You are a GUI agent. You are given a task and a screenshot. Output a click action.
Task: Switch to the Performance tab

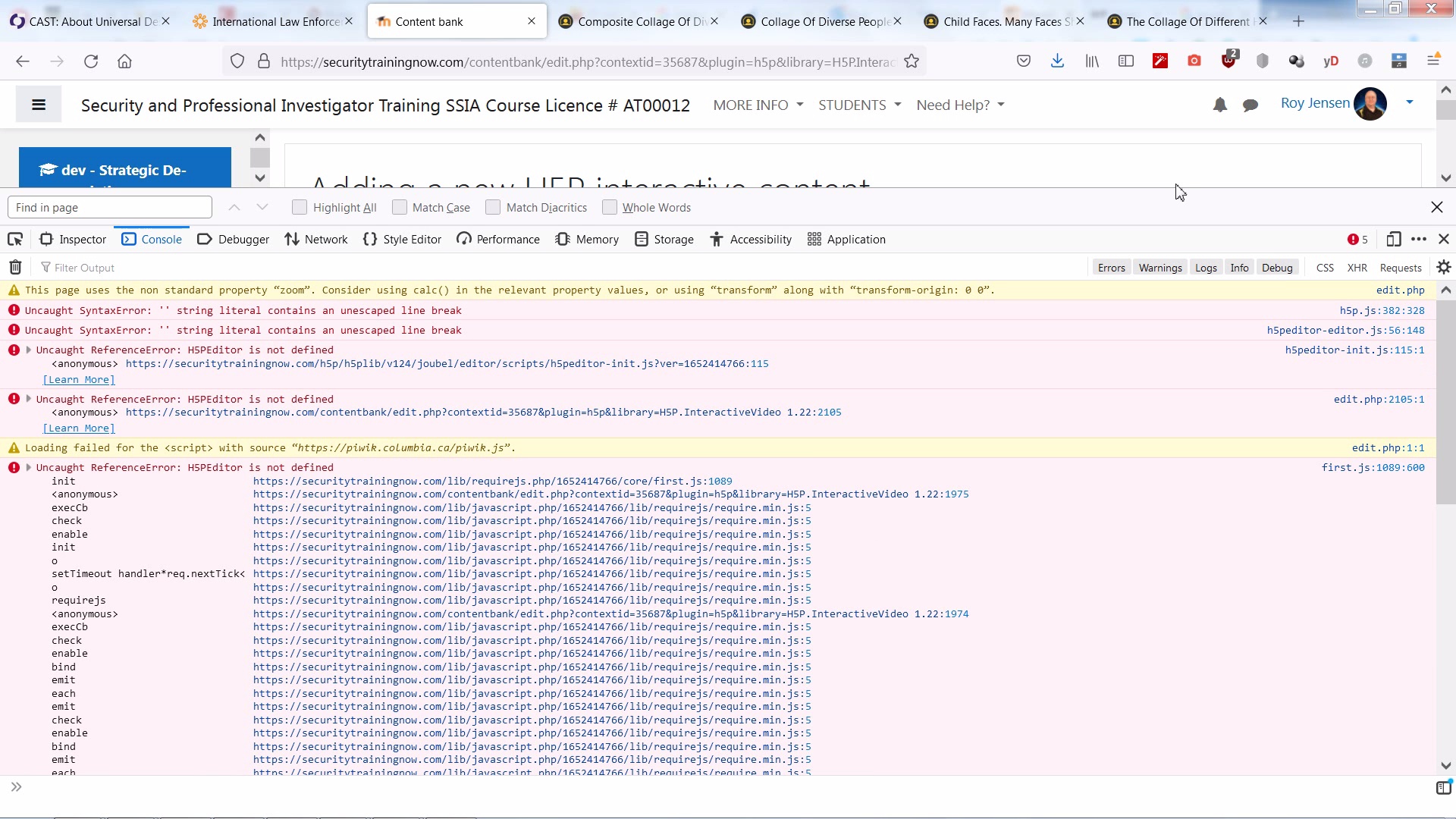pos(498,240)
